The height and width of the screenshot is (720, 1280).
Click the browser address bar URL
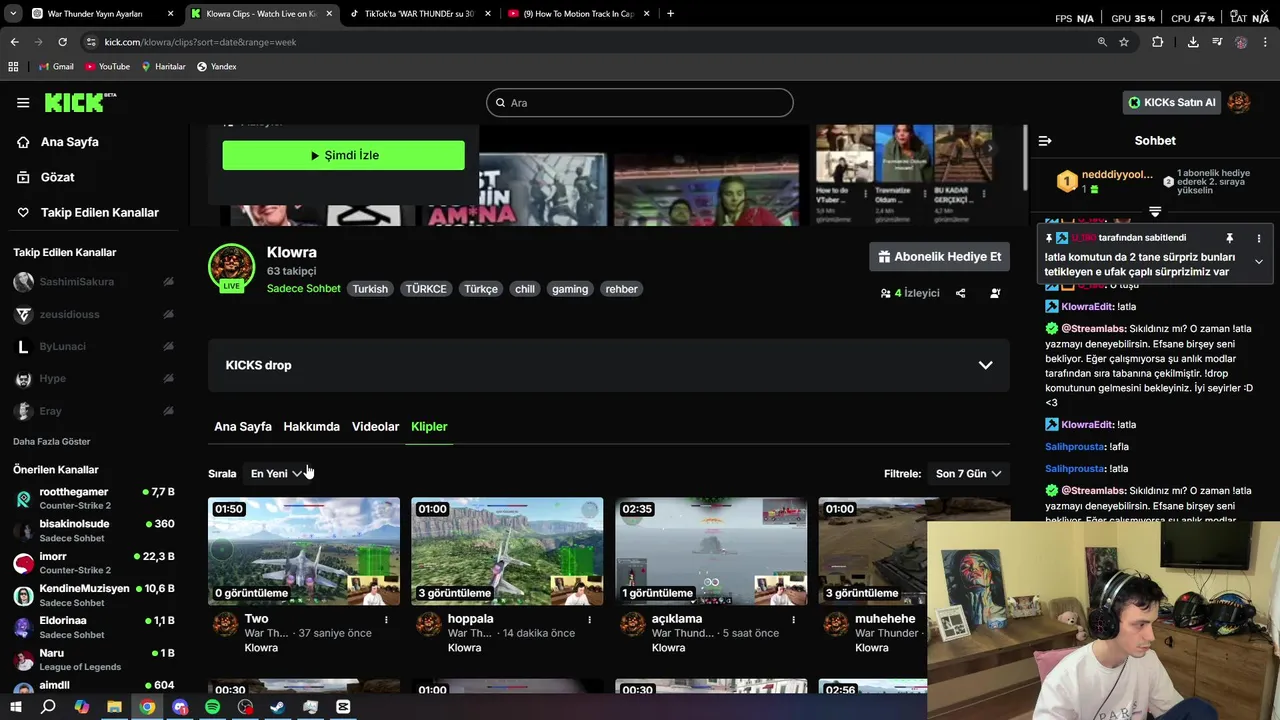(200, 42)
